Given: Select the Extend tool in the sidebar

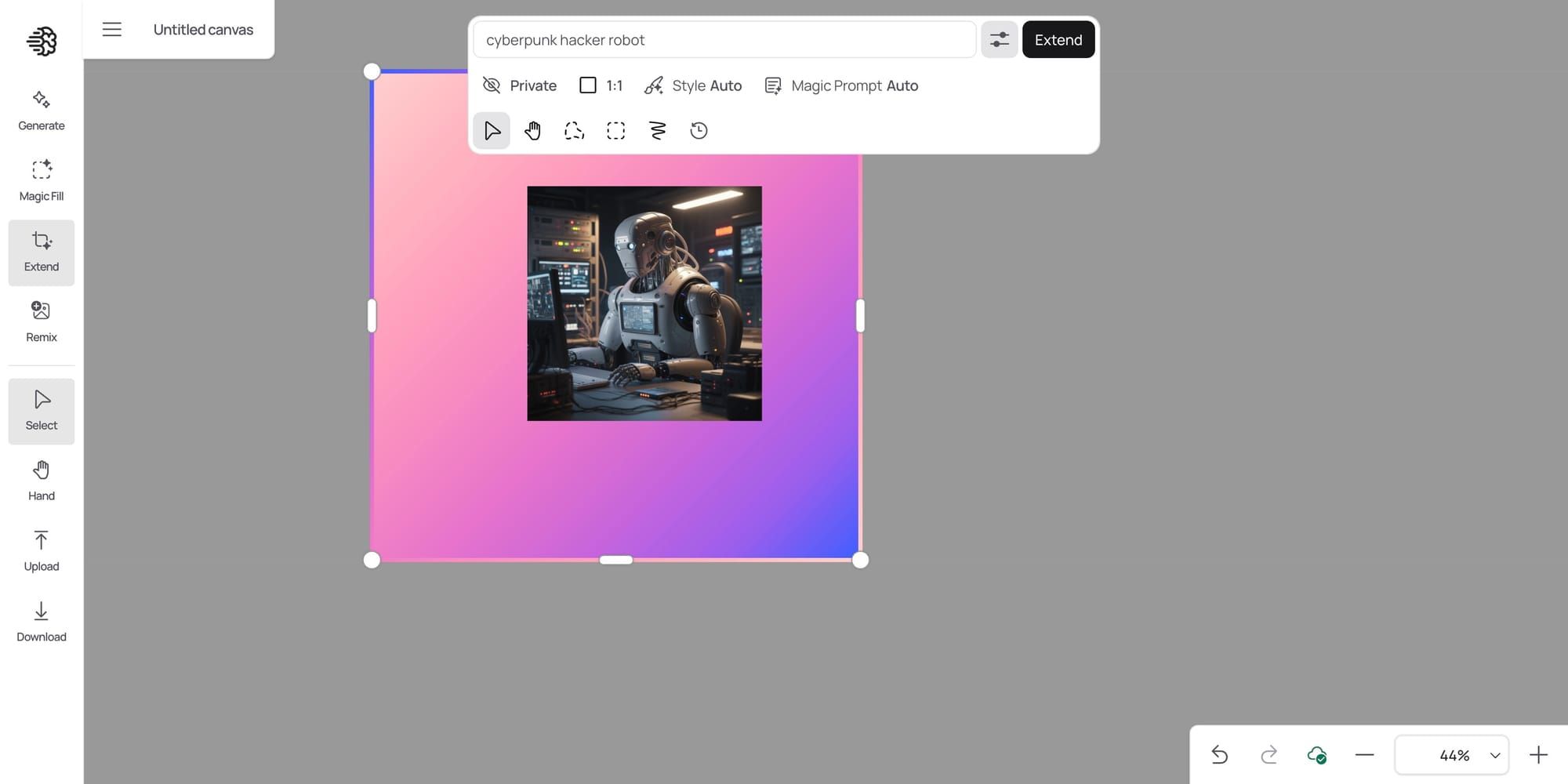Looking at the screenshot, I should [41, 252].
